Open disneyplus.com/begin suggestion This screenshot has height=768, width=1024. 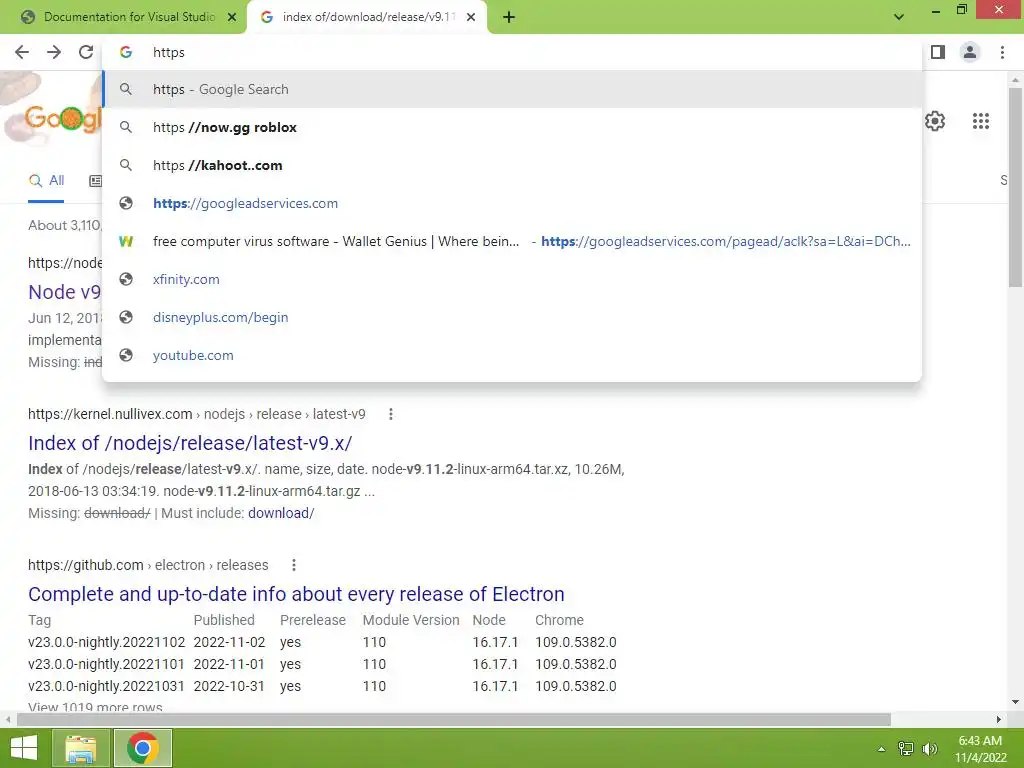click(x=512, y=317)
